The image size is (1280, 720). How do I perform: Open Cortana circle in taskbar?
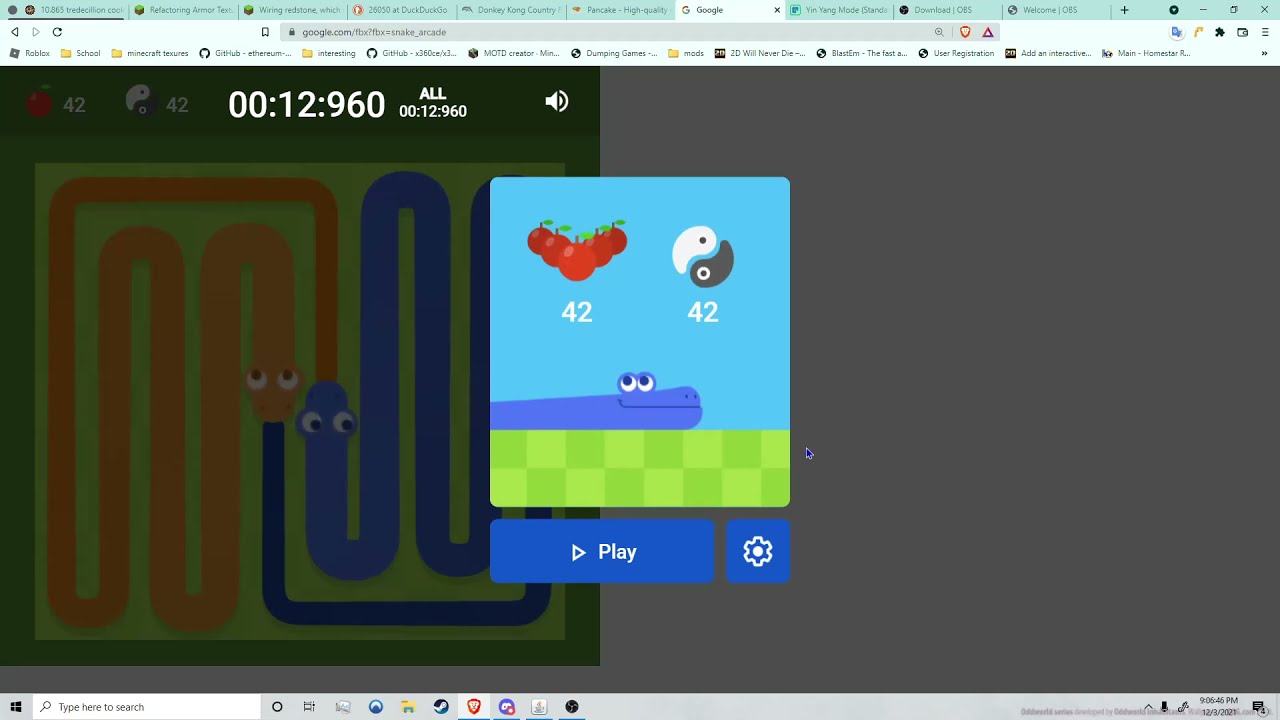click(277, 707)
